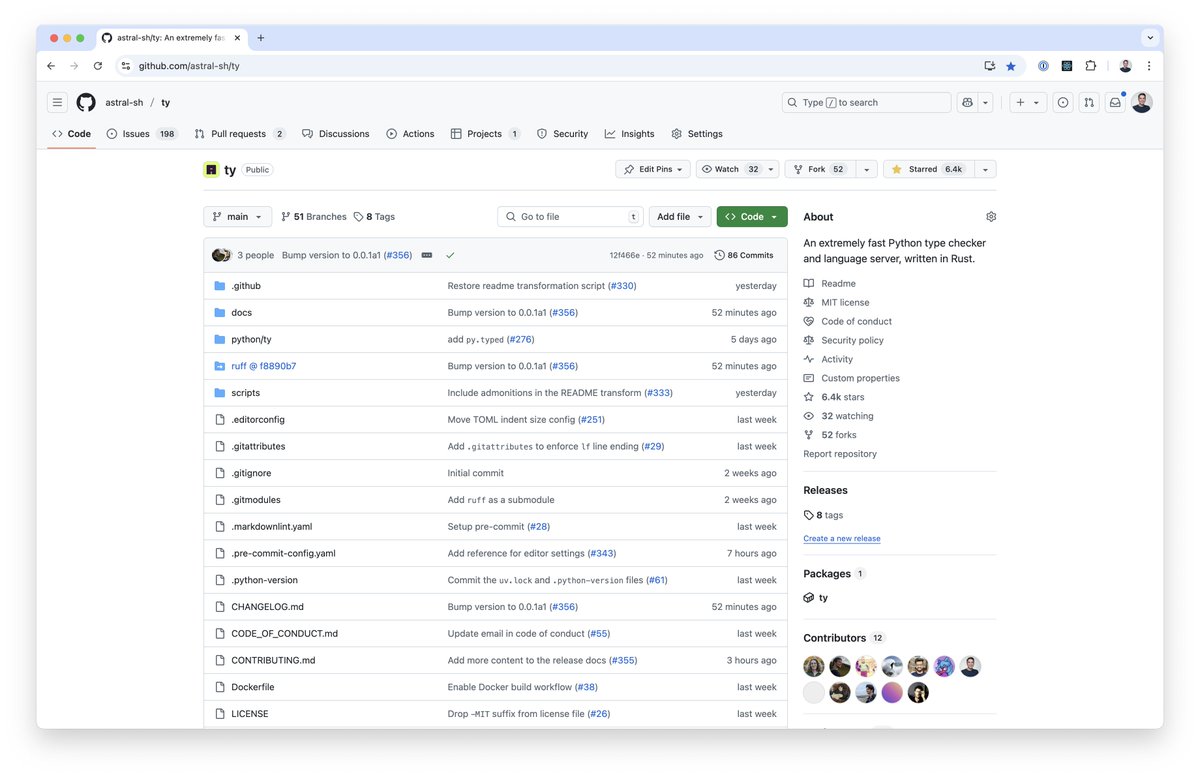
Task: Open the GitHub hamburger navigation menu
Action: click(58, 102)
